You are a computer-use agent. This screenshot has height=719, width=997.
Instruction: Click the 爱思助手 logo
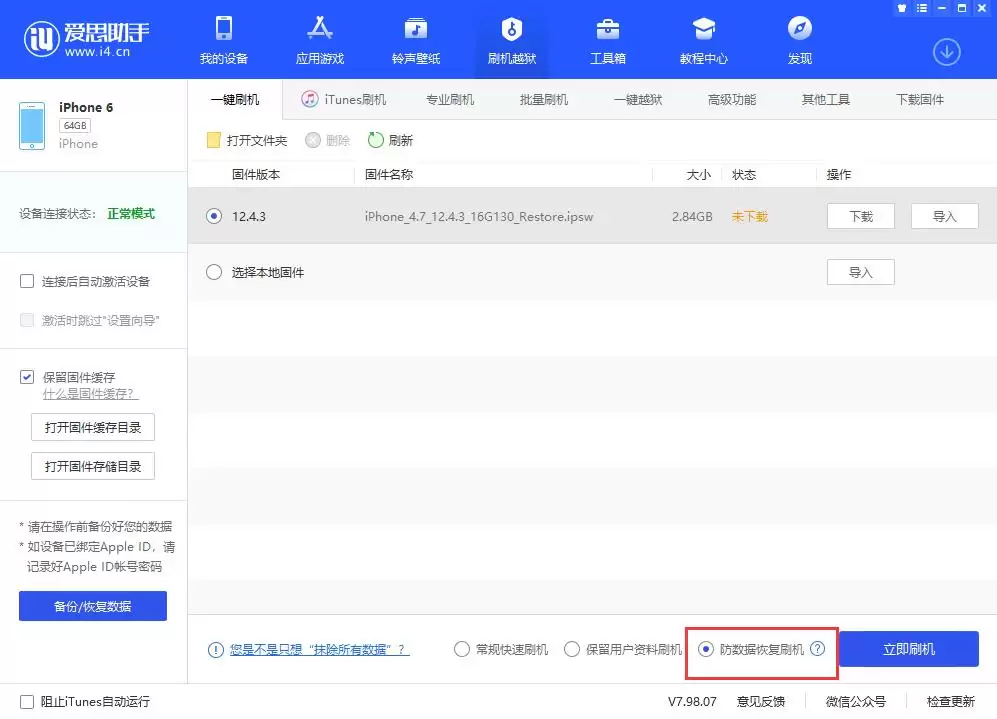pos(86,38)
